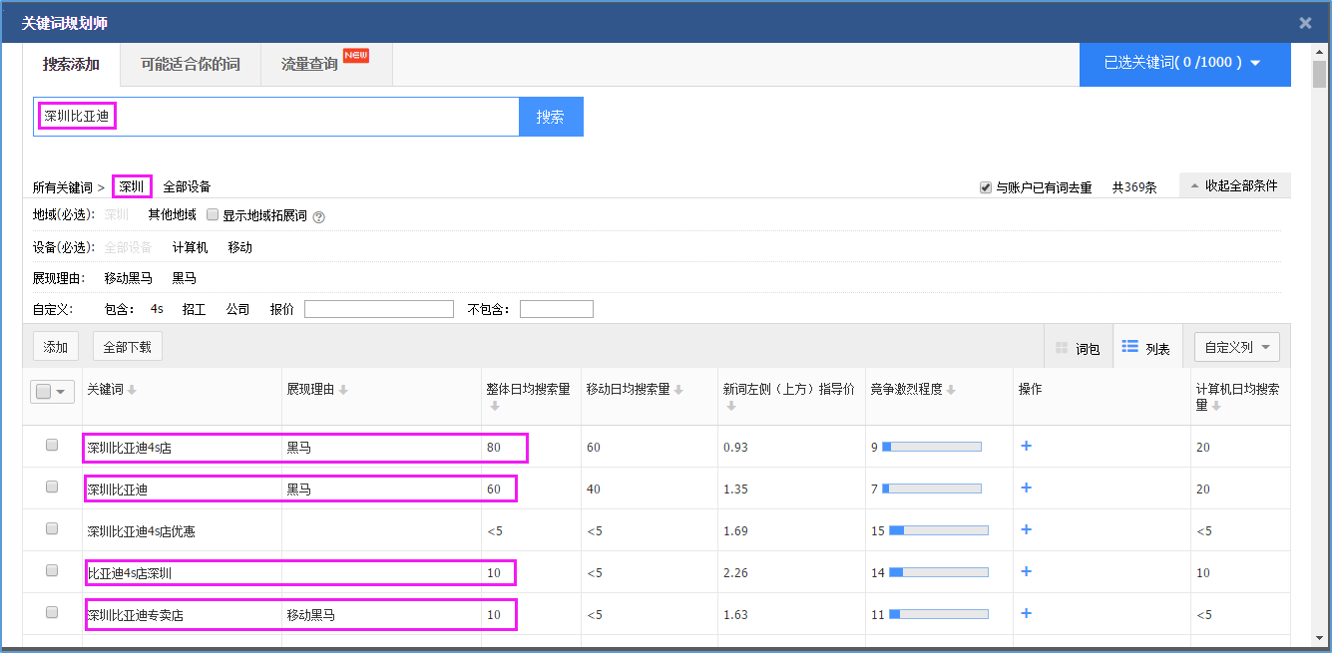The height and width of the screenshot is (653, 1332).
Task: Sort by 整体日均搜索量 arrow
Action: point(493,405)
